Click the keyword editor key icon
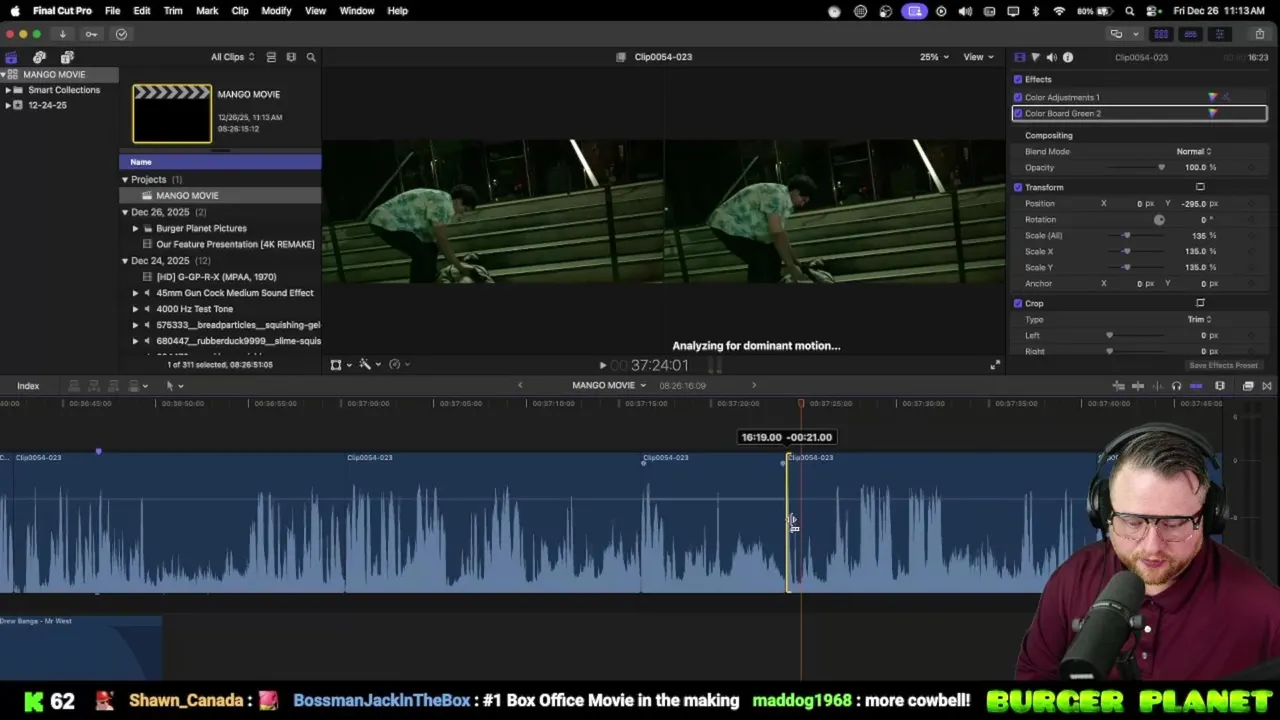 click(91, 34)
